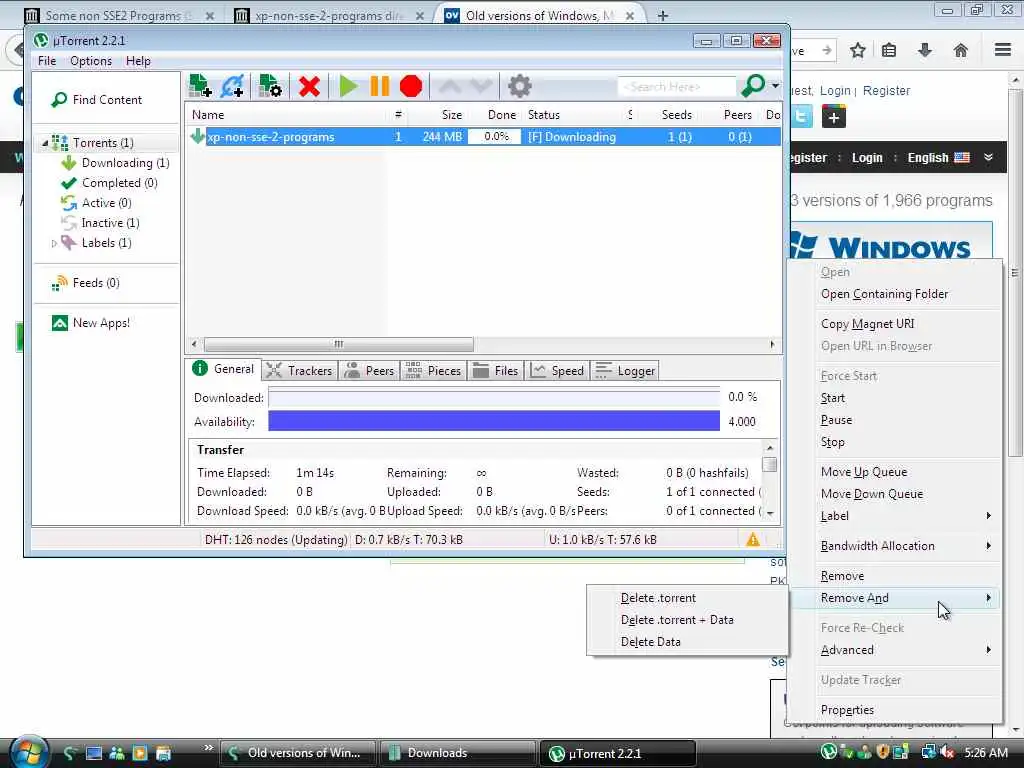The image size is (1024, 768).
Task: Select Inactive (1) in the sidebar
Action: [100, 223]
